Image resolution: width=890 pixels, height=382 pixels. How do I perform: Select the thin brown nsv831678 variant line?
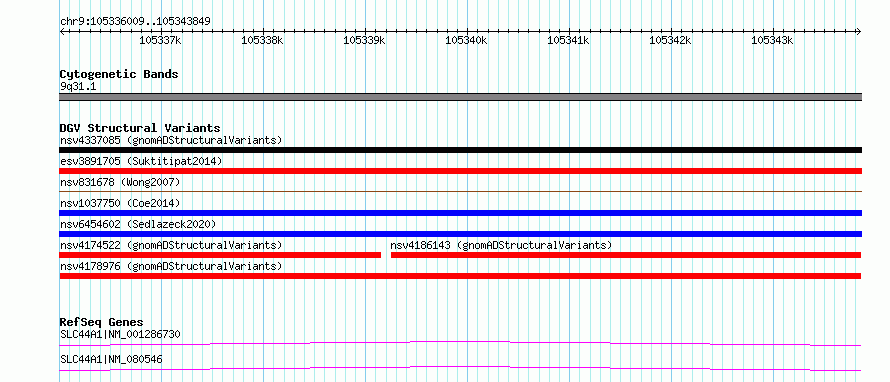click(x=461, y=192)
